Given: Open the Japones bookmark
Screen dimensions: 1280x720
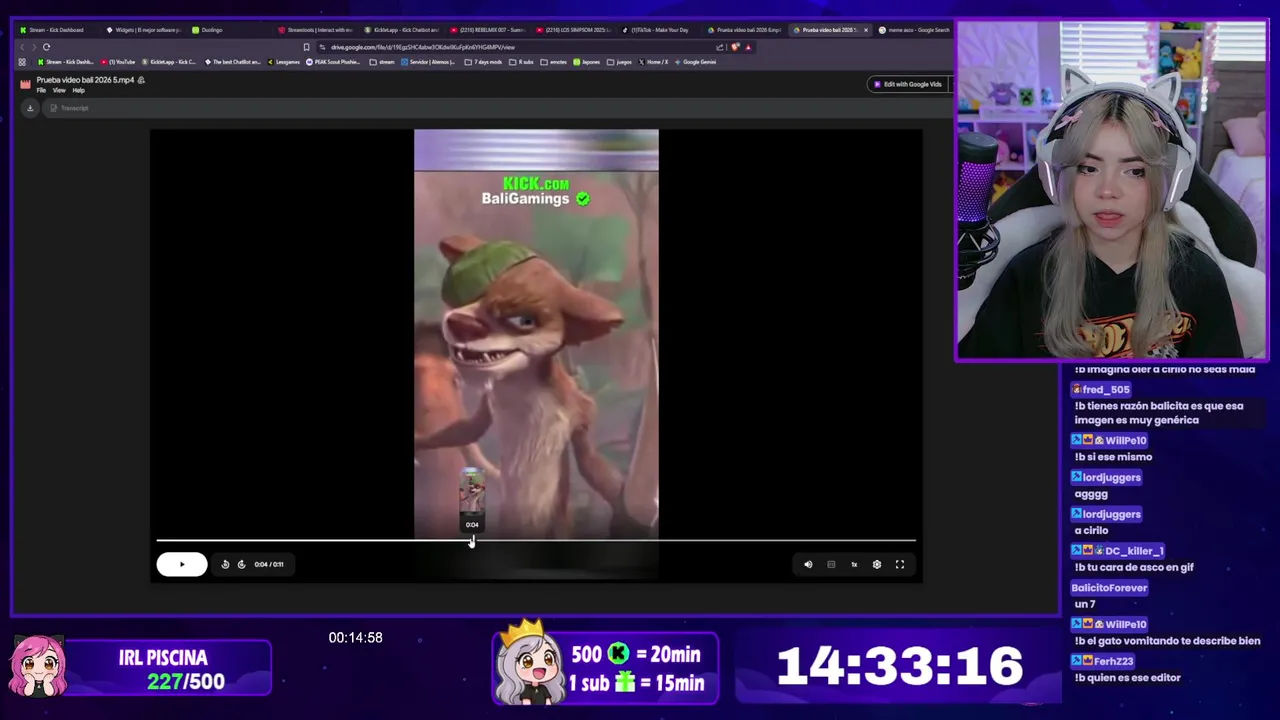Looking at the screenshot, I should click(587, 62).
